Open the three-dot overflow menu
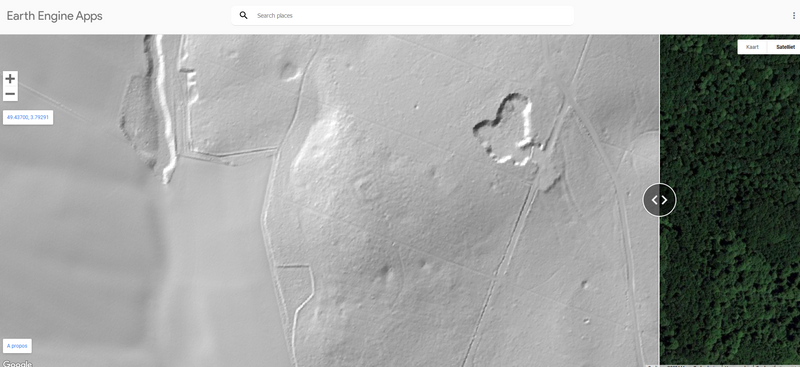This screenshot has height=367, width=800. pos(794,16)
